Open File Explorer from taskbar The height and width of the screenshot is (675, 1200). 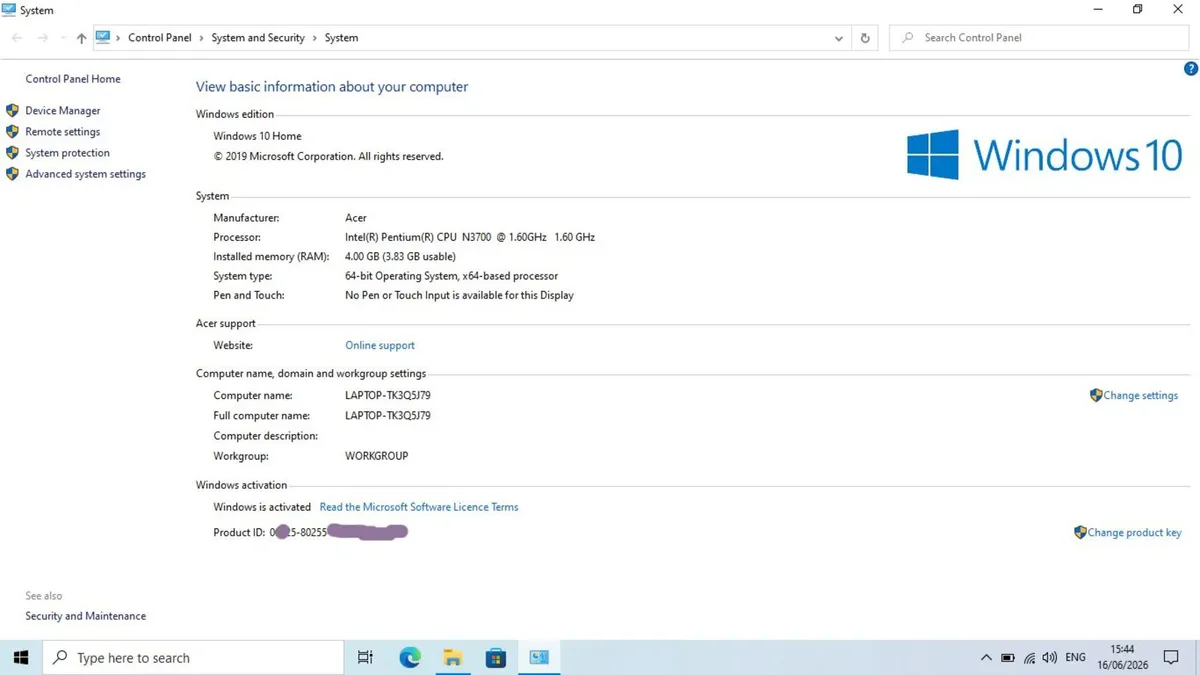[453, 657]
